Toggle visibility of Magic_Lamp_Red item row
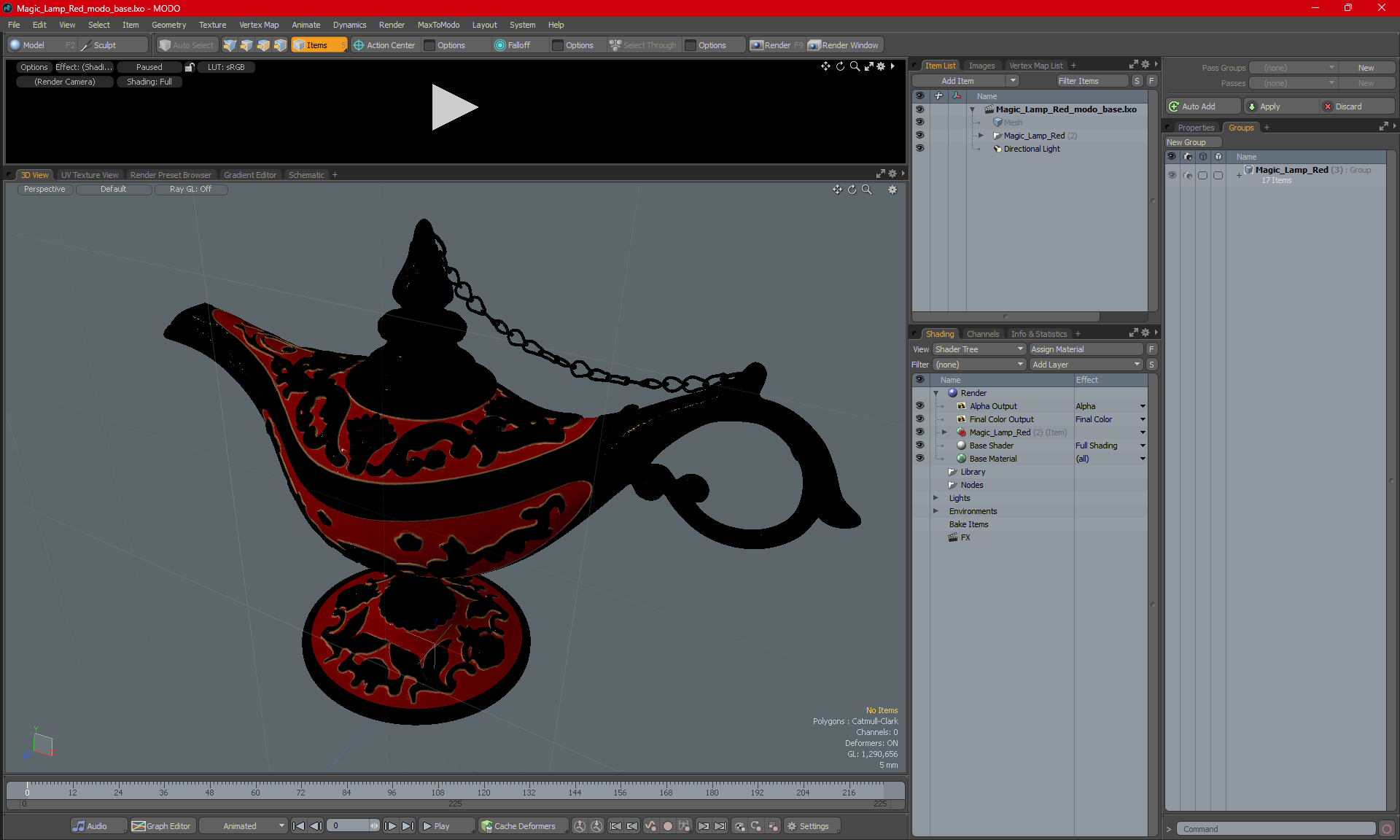Viewport: 1400px width, 840px height. 919,136
